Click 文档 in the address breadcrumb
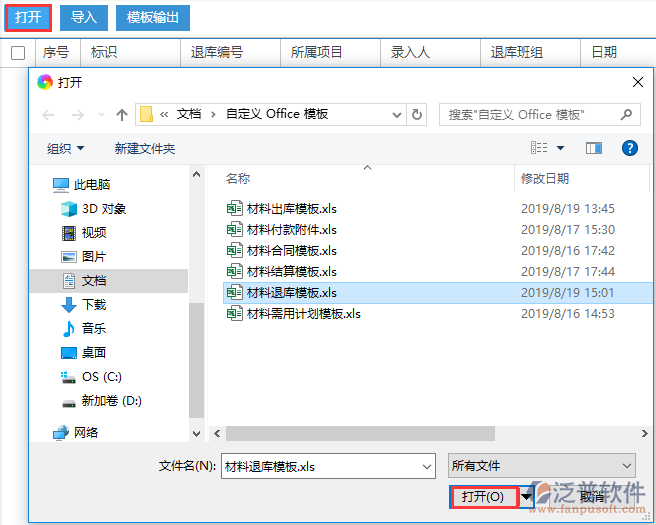656x525 pixels. click(189, 114)
